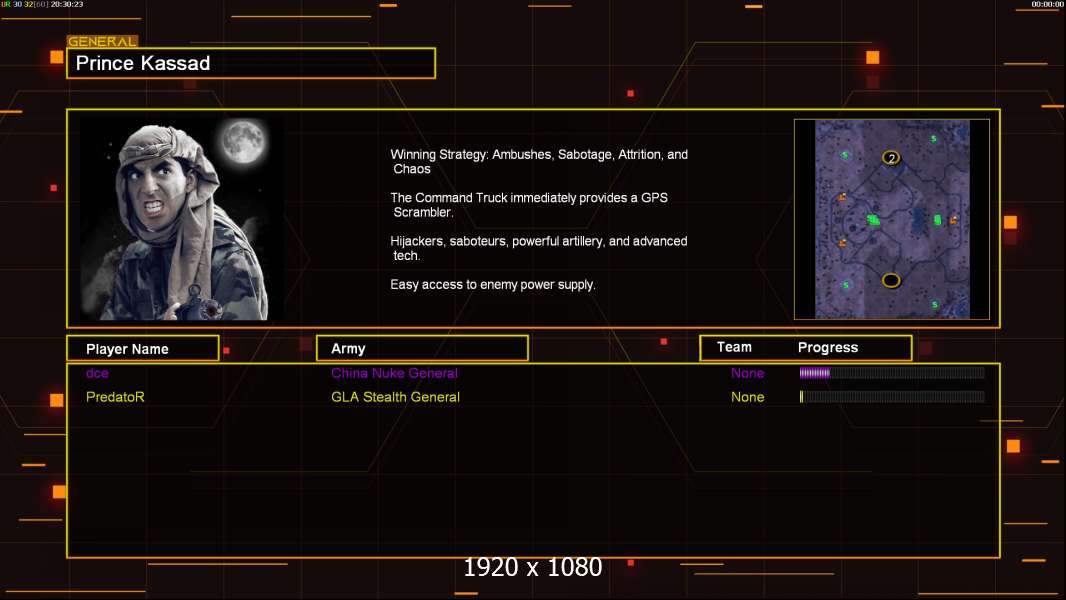
Task: Click the Winning Strategy description text
Action: [x=538, y=162]
